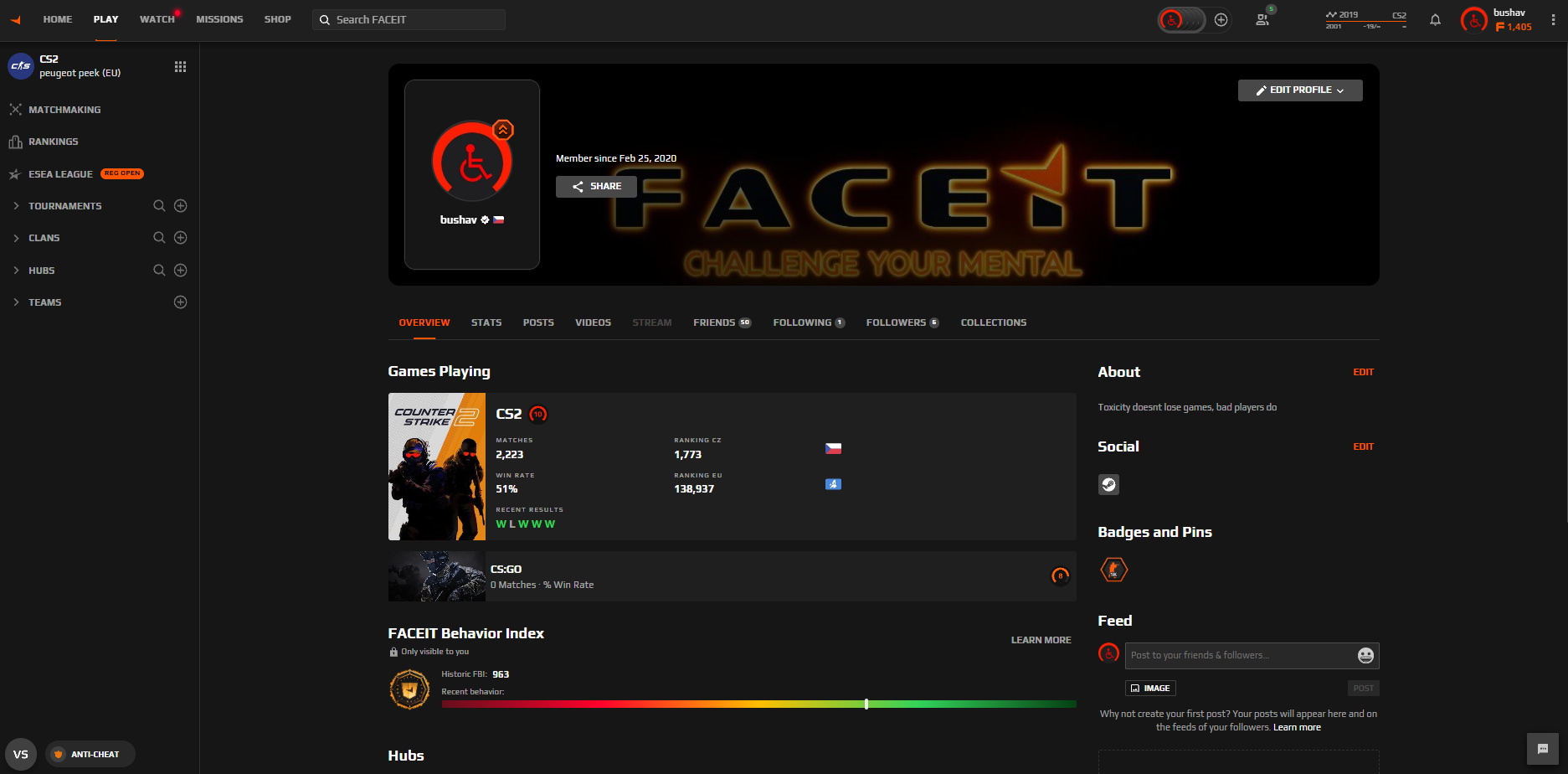Expand the Tournaments section
The width and height of the screenshot is (1568, 774).
16,206
